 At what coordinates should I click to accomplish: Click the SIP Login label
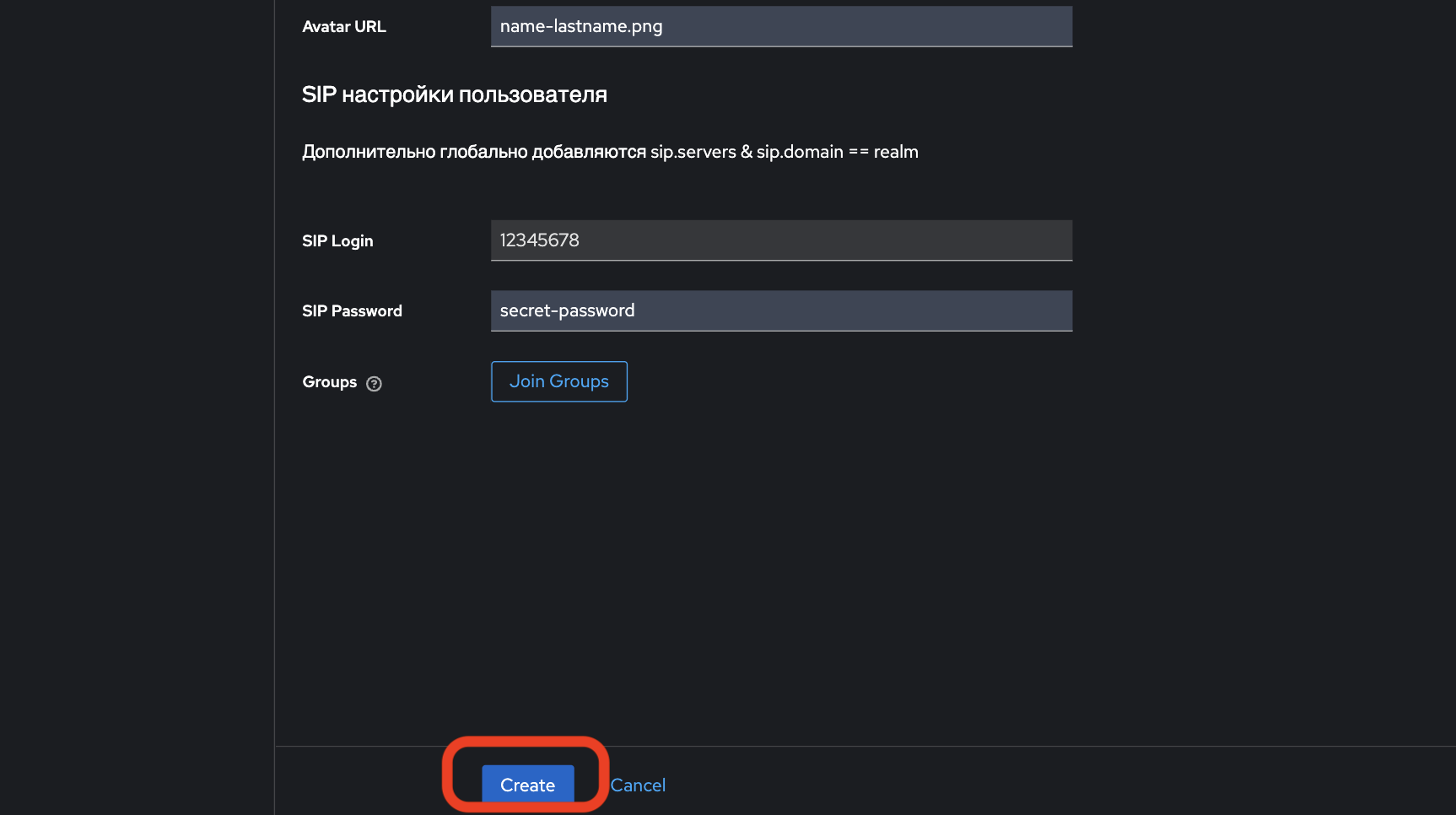337,241
